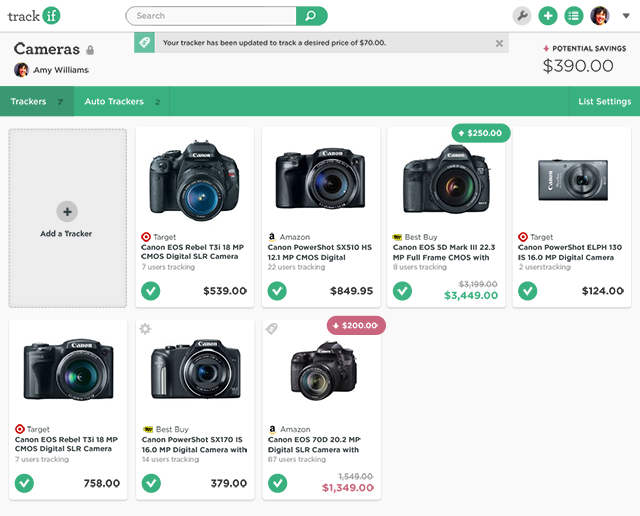Click the red arrow beside Potential Savings
The image size is (640, 516).
546,49
